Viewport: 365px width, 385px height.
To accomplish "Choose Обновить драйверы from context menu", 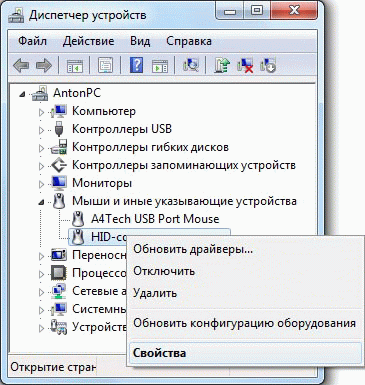I will point(246,249).
